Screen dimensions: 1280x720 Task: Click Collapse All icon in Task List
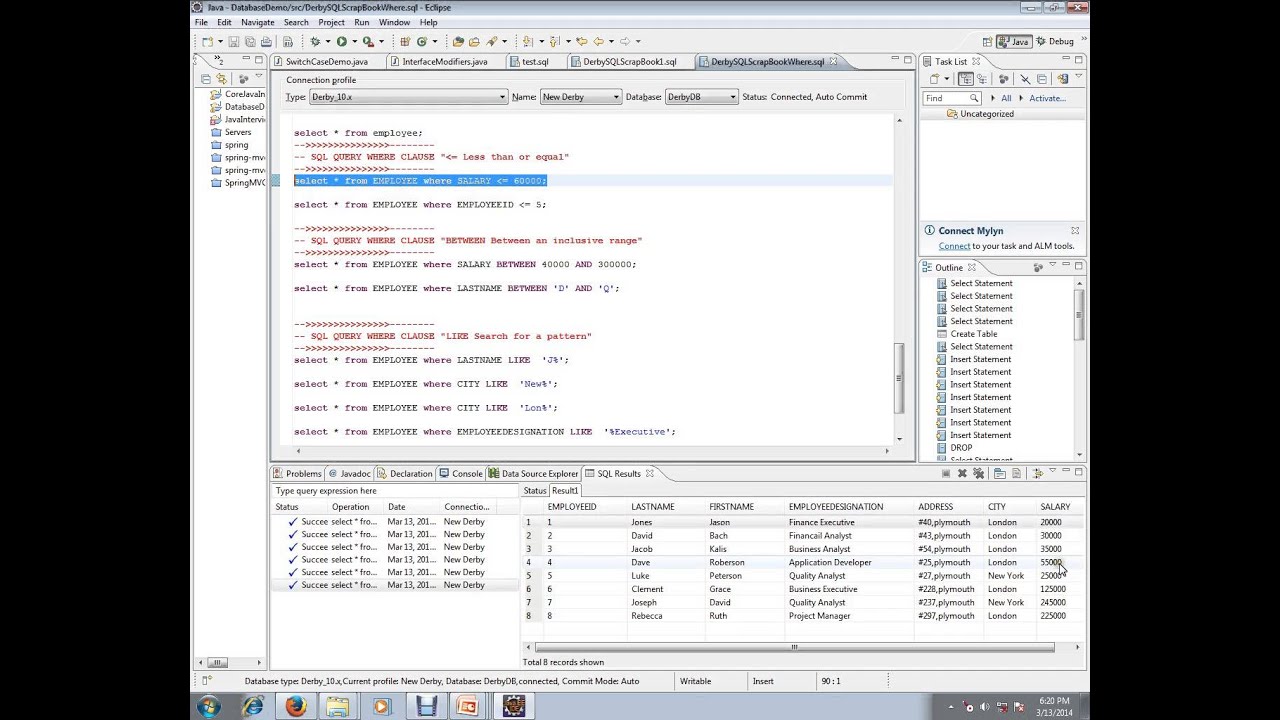(x=1042, y=79)
